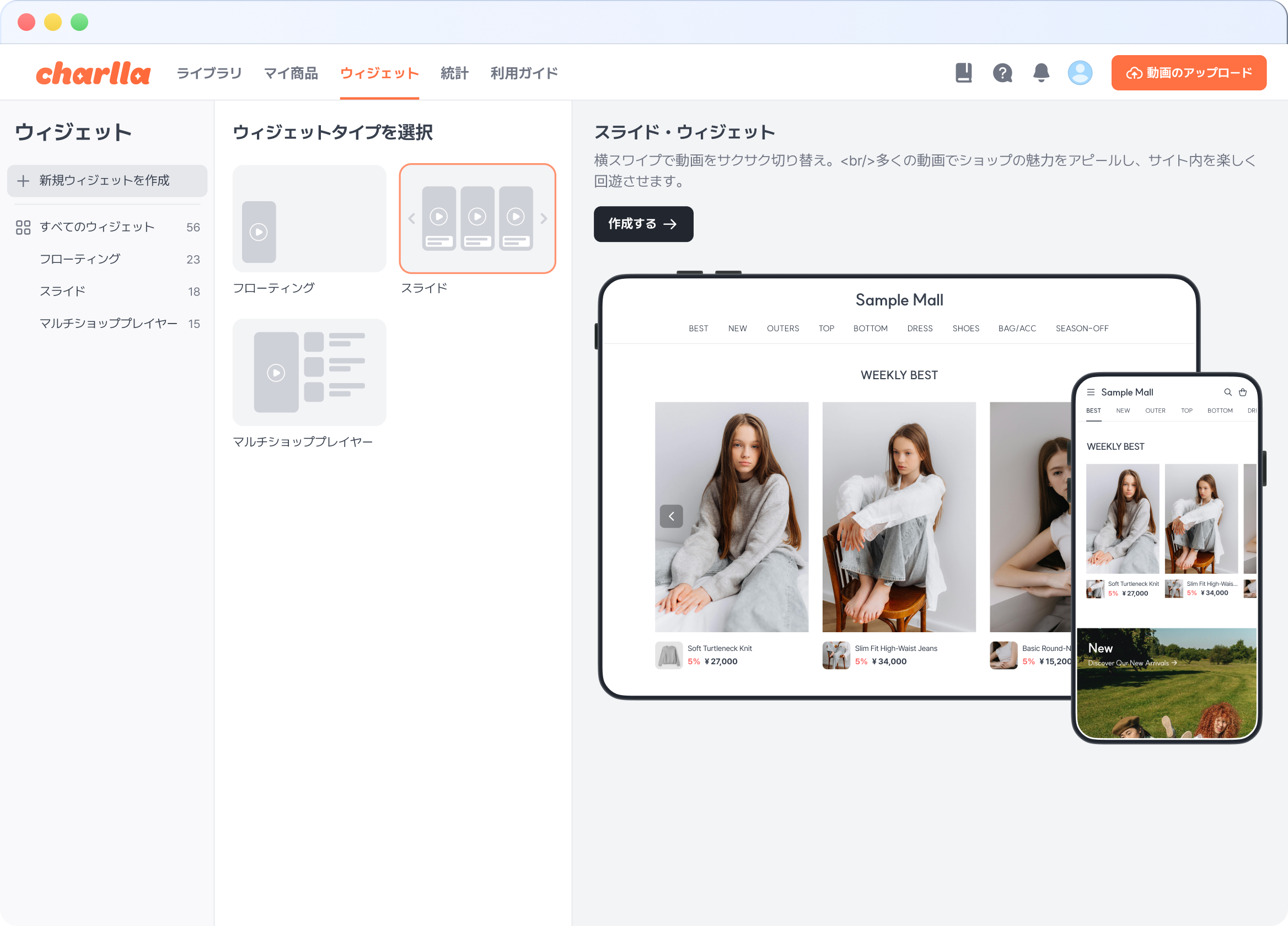Viewport: 1288px width, 926px height.
Task: Open the hamburger menu in the mobile preview
Action: click(x=1092, y=392)
